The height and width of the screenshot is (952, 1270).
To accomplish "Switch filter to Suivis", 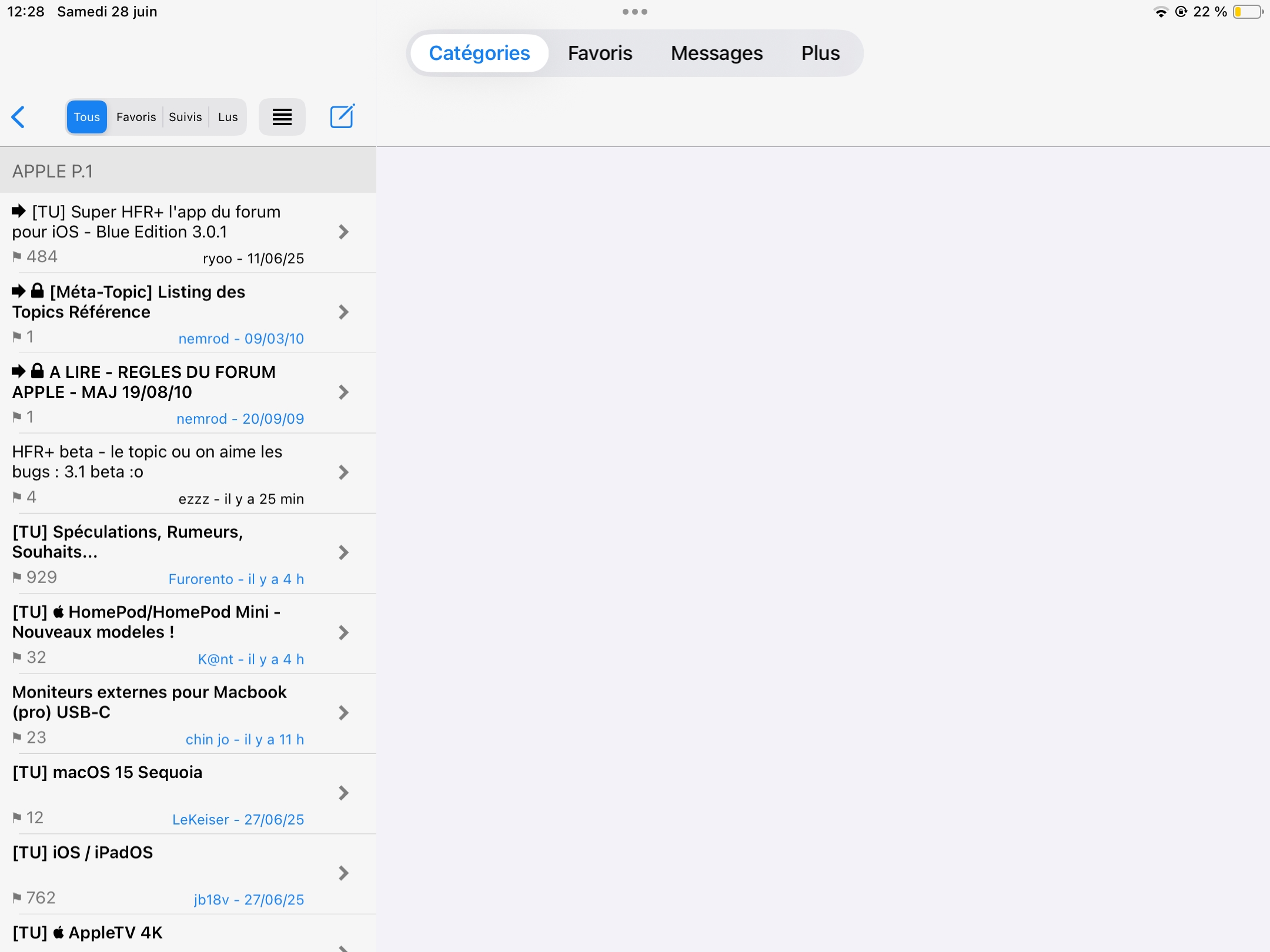I will click(x=185, y=117).
